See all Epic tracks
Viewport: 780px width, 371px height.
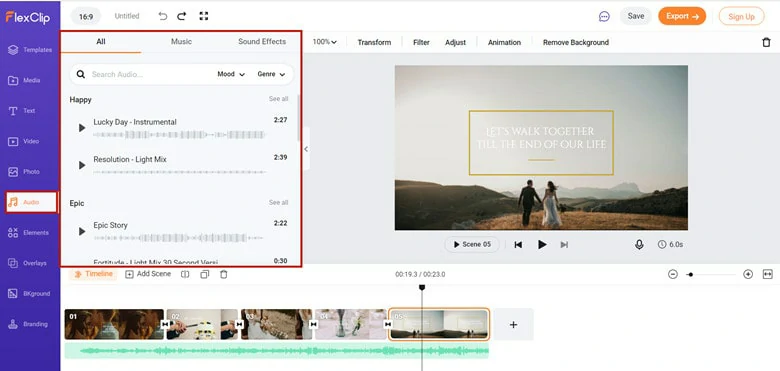(279, 202)
